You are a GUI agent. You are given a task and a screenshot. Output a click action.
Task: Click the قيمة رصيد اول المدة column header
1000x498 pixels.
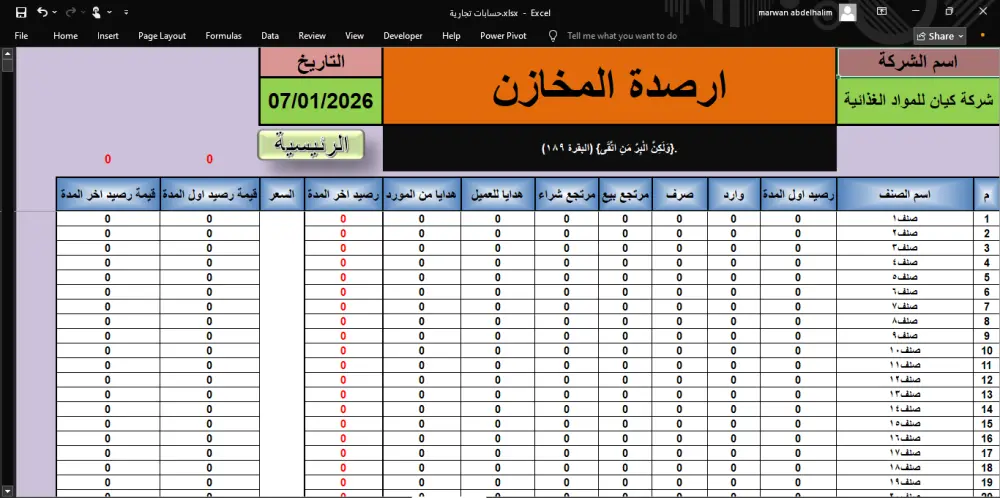[210, 194]
